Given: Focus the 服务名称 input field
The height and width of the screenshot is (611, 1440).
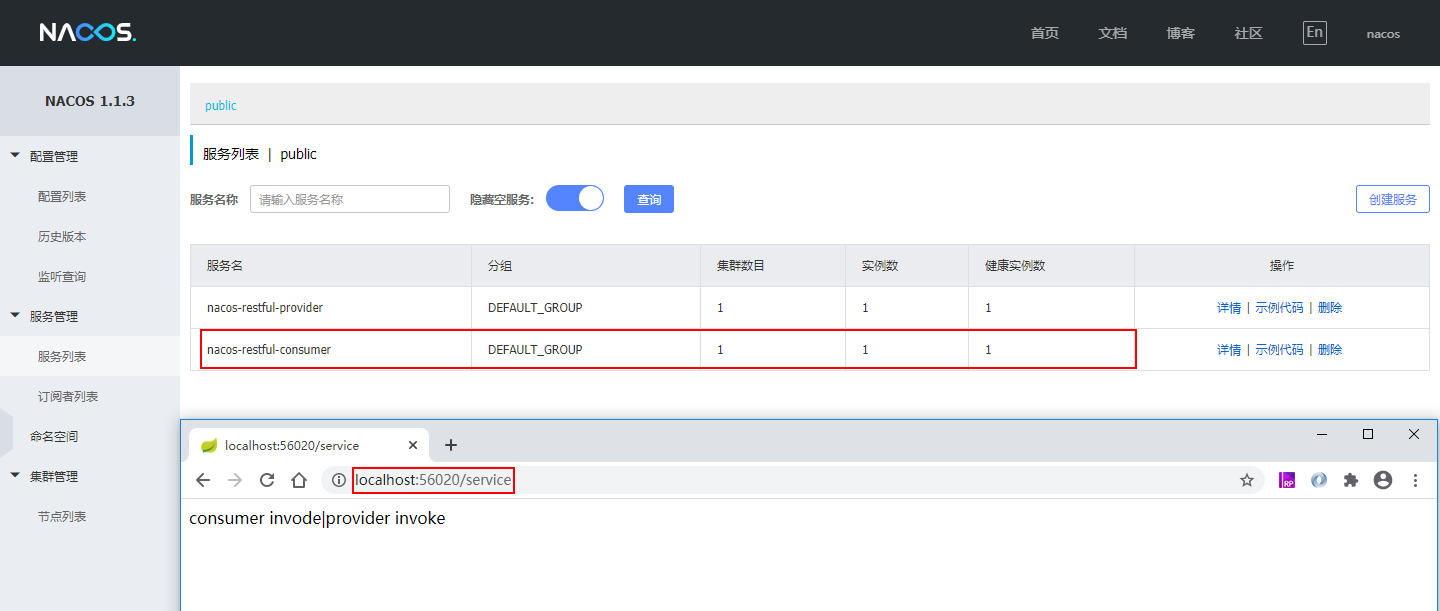Looking at the screenshot, I should pos(350,199).
